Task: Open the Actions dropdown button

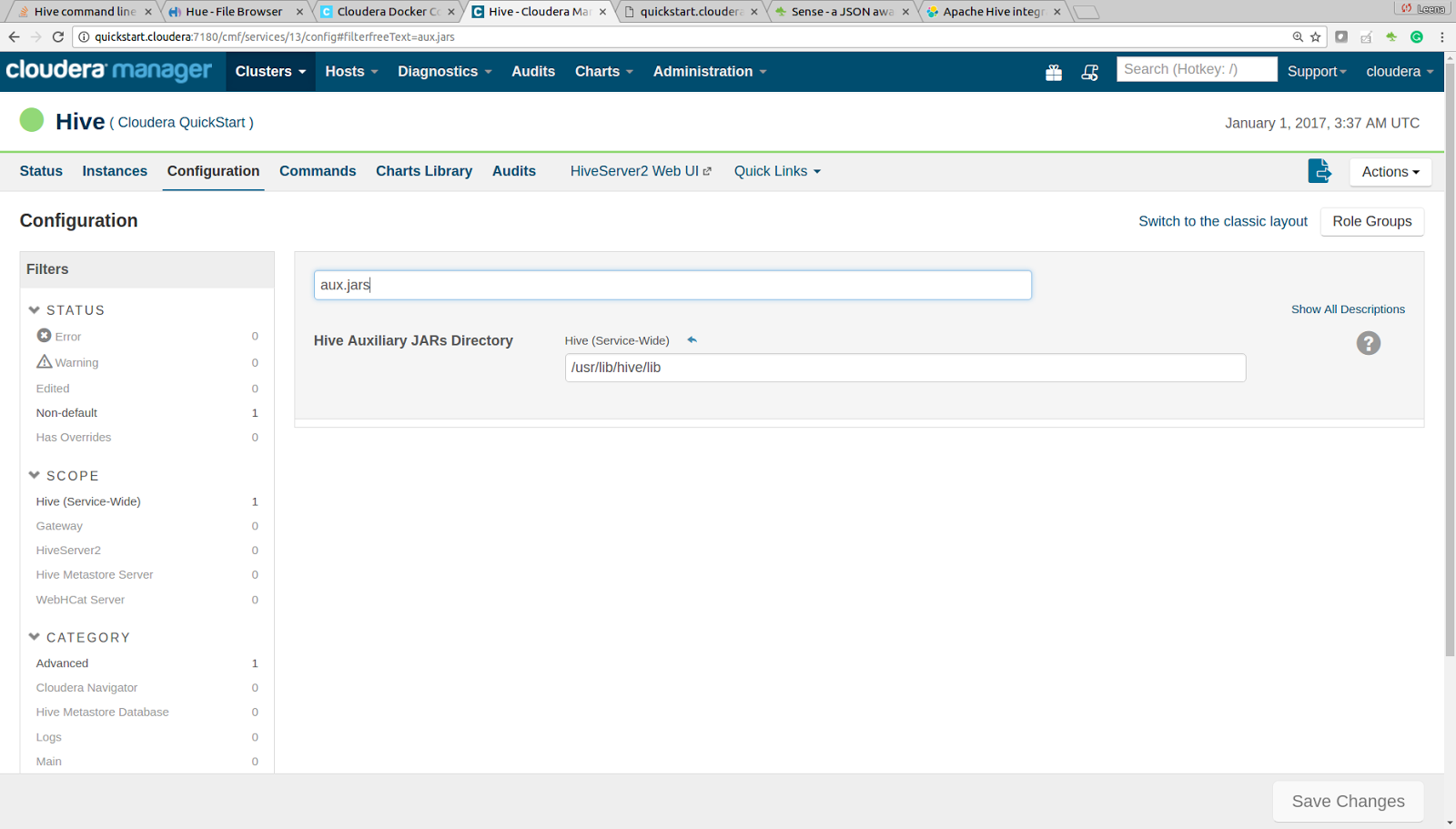Action: click(x=1390, y=171)
